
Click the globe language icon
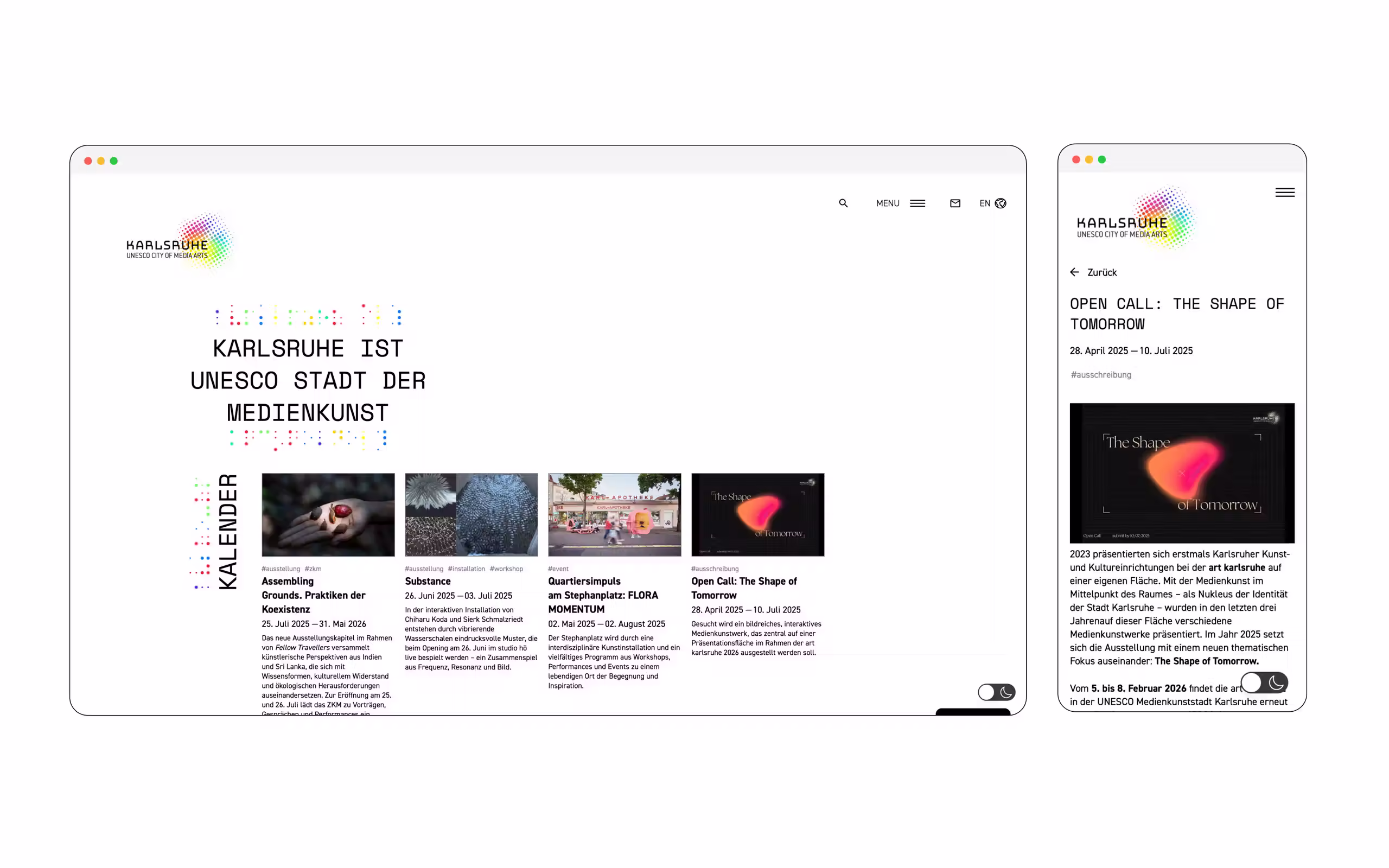[1001, 203]
